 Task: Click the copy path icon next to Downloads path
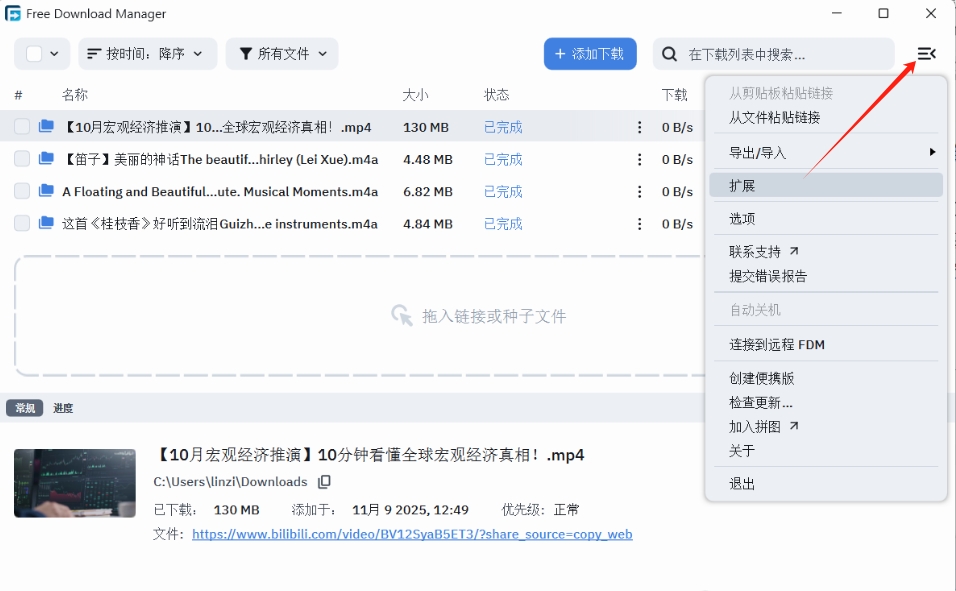coord(323,482)
